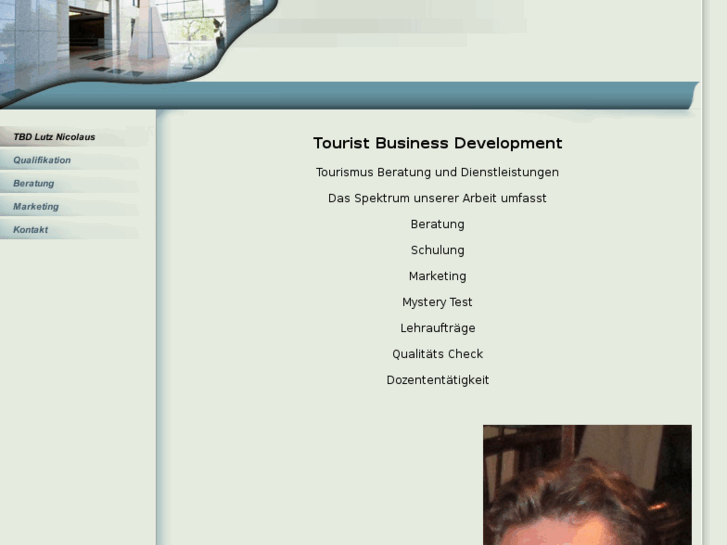Screen dimensions: 727x545
Task: Click the Dozententätigkeit entry
Action: [x=437, y=380]
